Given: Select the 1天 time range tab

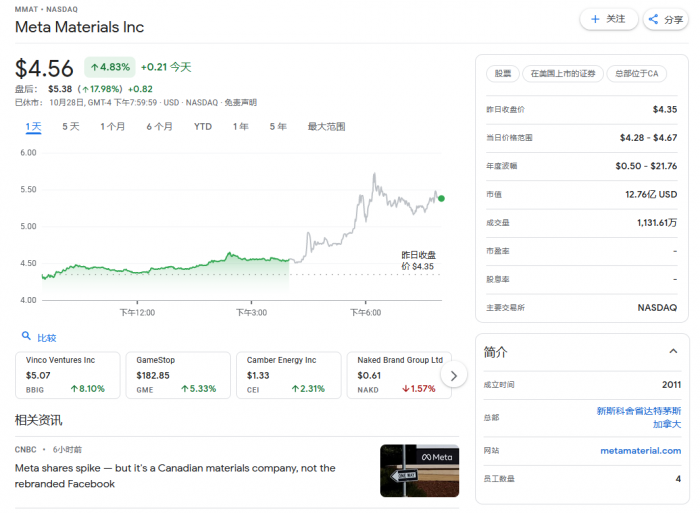Looking at the screenshot, I should click(x=34, y=127).
